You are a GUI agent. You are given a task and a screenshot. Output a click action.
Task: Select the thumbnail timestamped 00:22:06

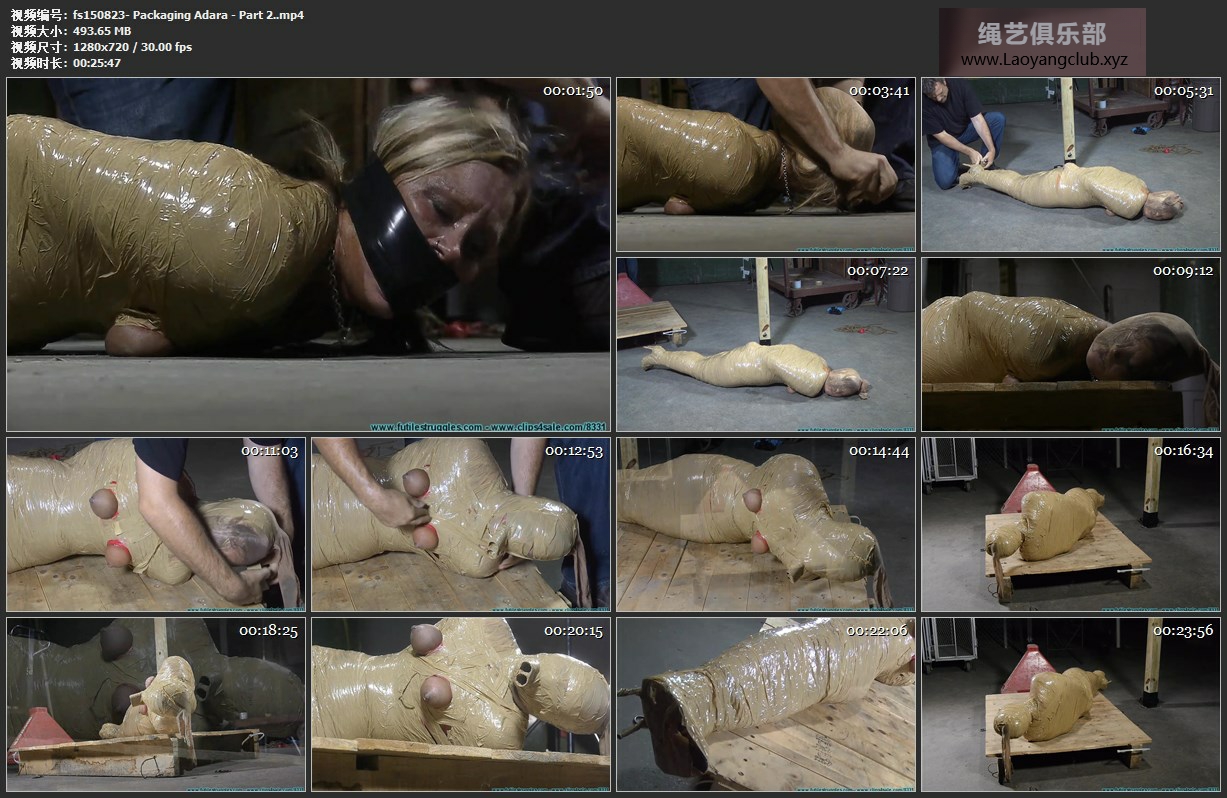[765, 704]
